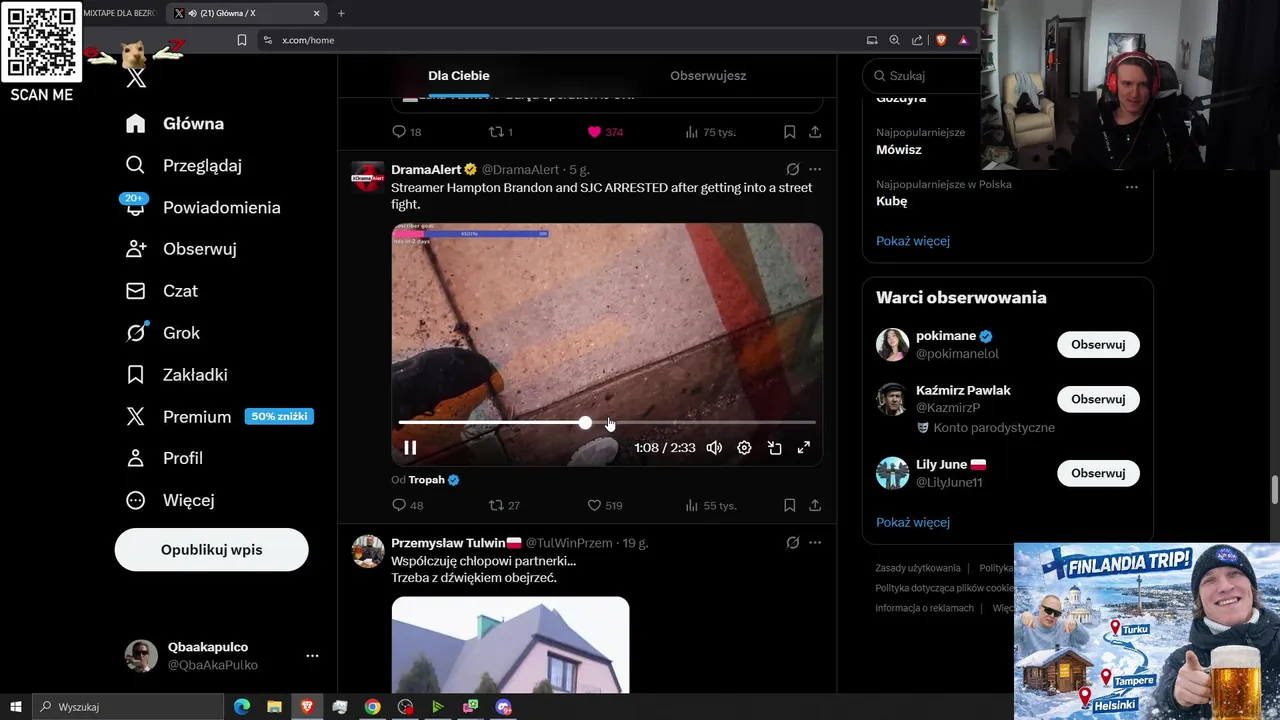Open video settings gear
Viewport: 1280px width, 720px height.
coord(744,448)
